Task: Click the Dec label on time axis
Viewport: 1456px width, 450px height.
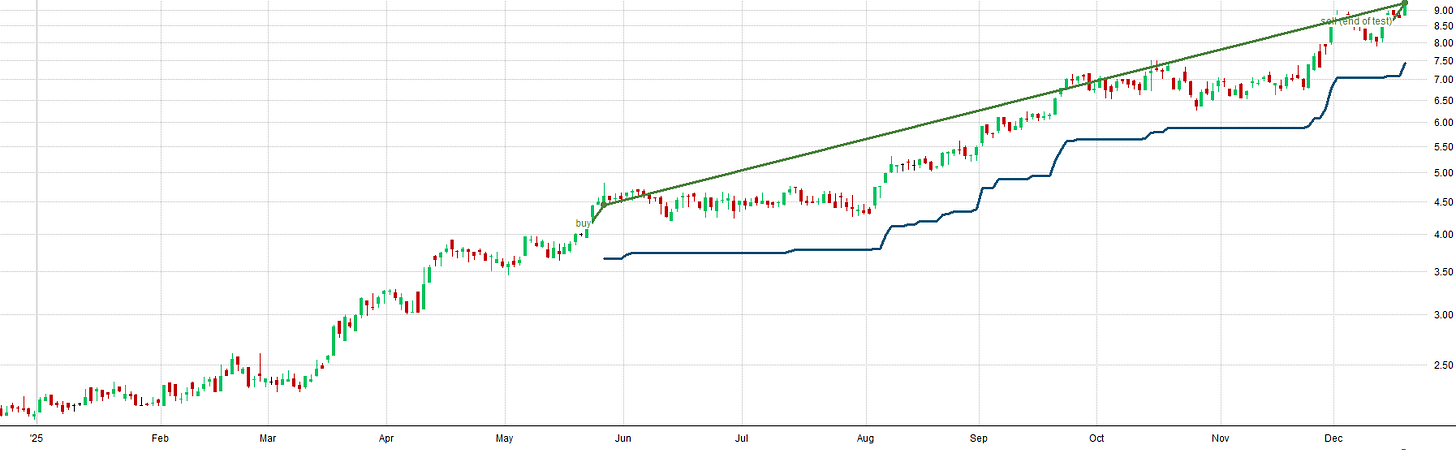Action: [x=1333, y=438]
